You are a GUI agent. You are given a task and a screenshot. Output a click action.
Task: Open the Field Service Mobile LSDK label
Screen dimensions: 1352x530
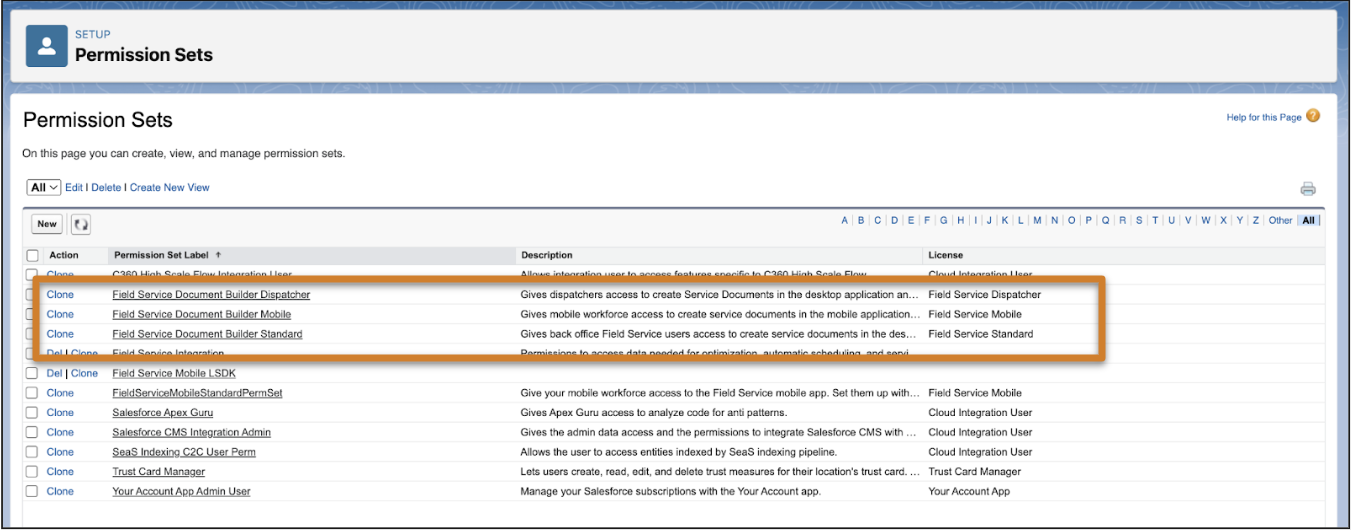pyautogui.click(x=174, y=373)
